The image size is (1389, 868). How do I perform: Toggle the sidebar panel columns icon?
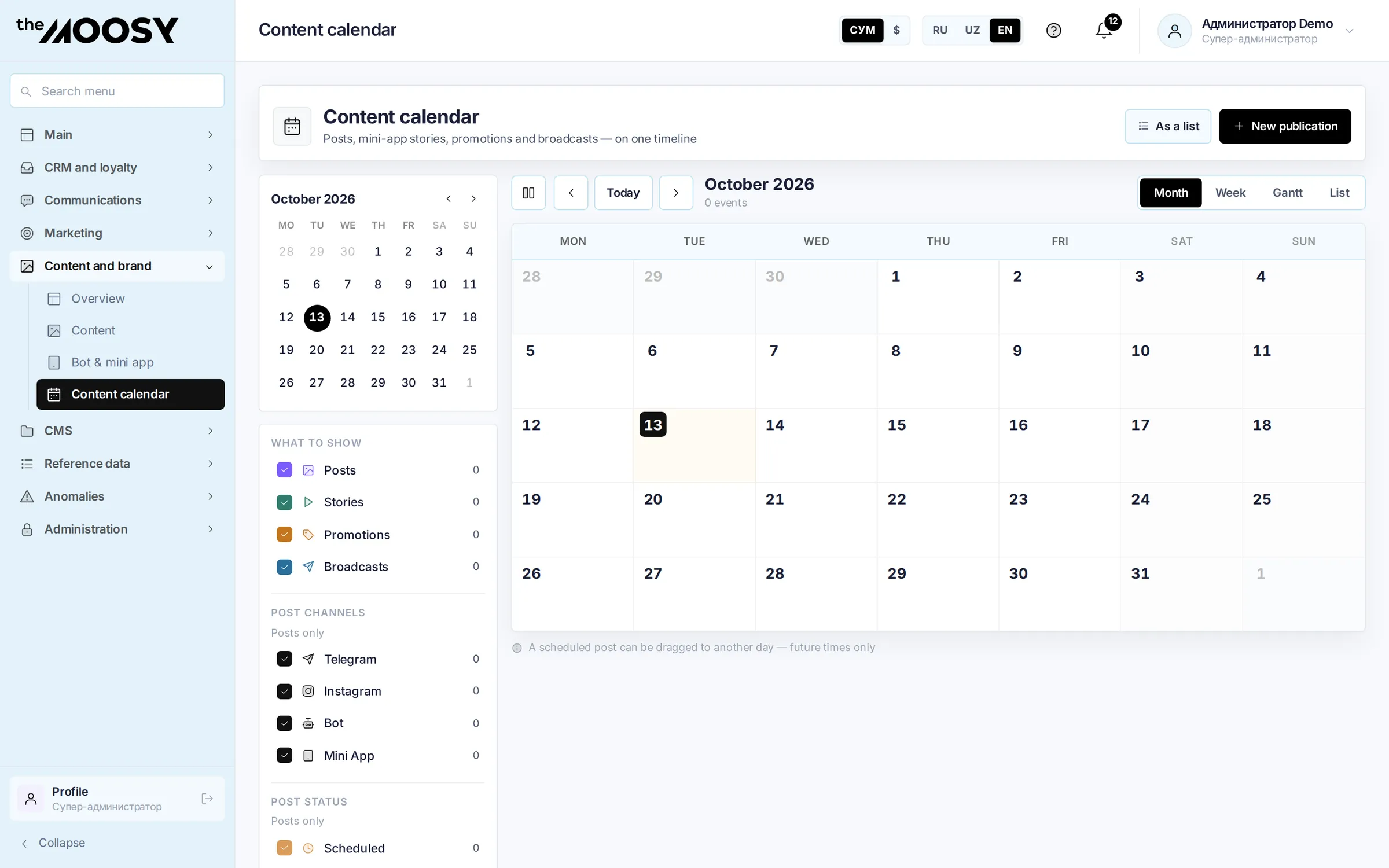click(x=528, y=193)
